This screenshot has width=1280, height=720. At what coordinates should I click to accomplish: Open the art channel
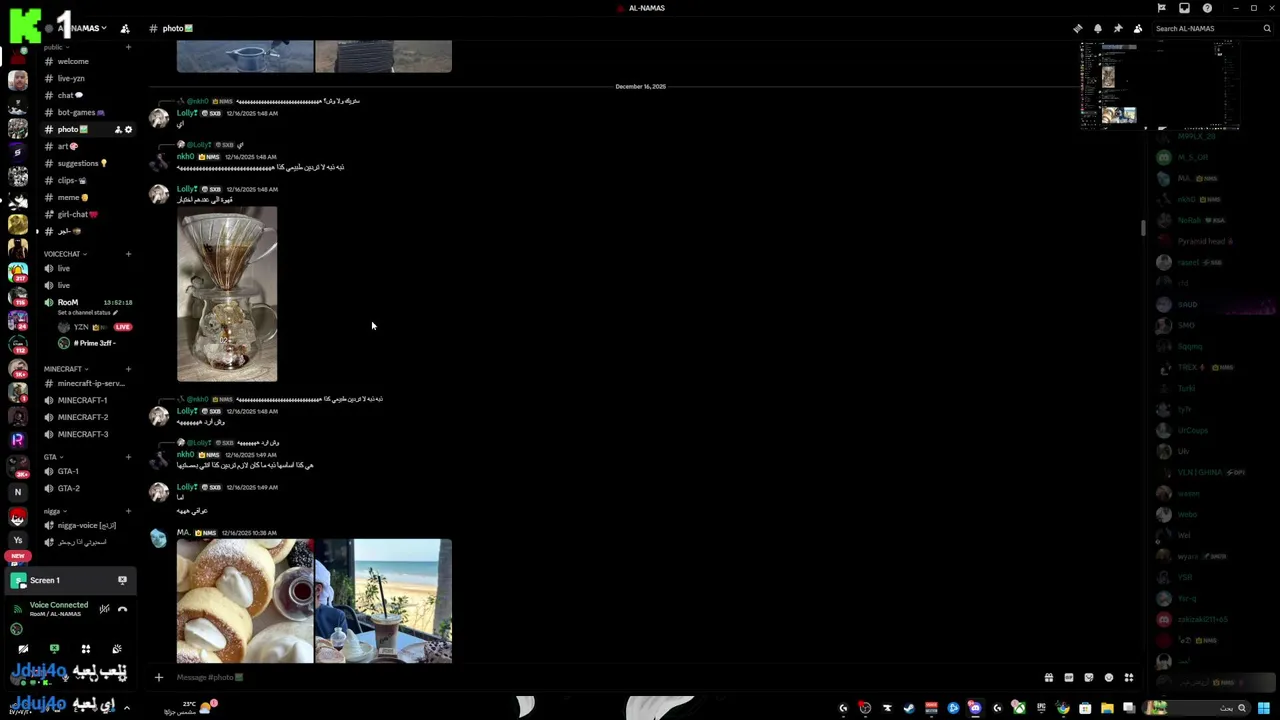click(x=86, y=146)
